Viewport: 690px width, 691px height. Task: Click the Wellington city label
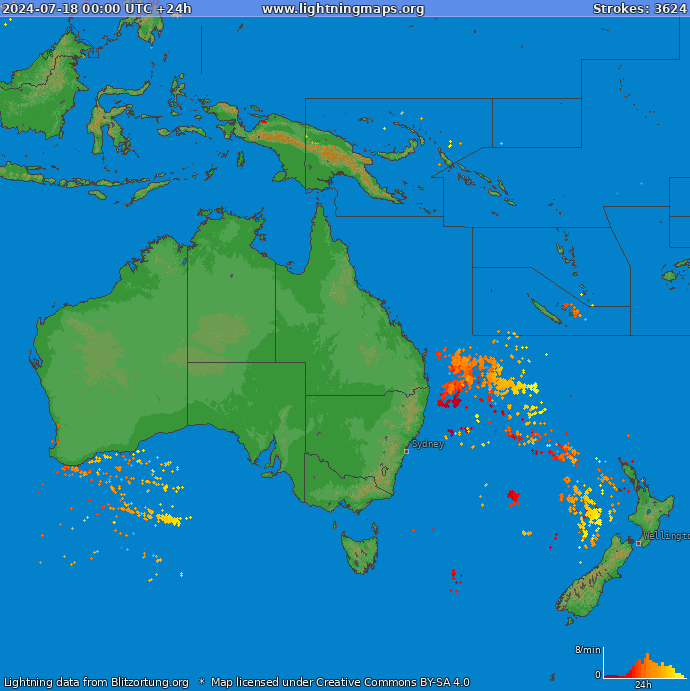(x=667, y=535)
